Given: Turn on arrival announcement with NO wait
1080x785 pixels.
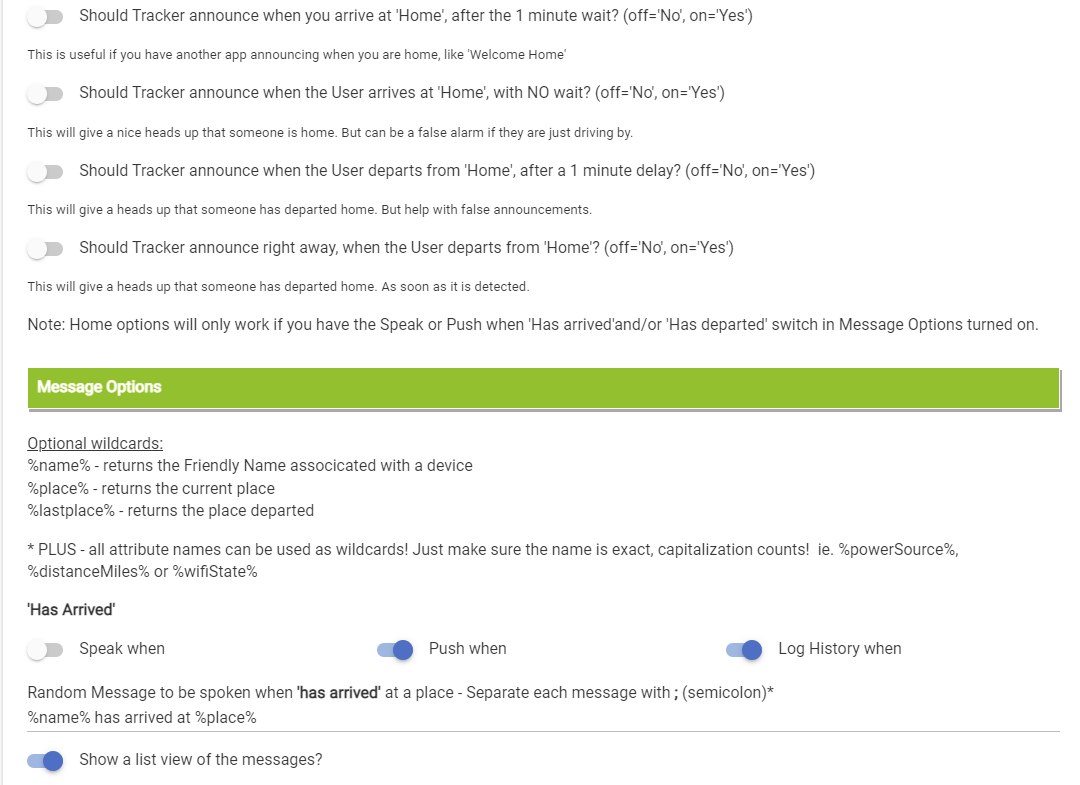Looking at the screenshot, I should 45,94.
